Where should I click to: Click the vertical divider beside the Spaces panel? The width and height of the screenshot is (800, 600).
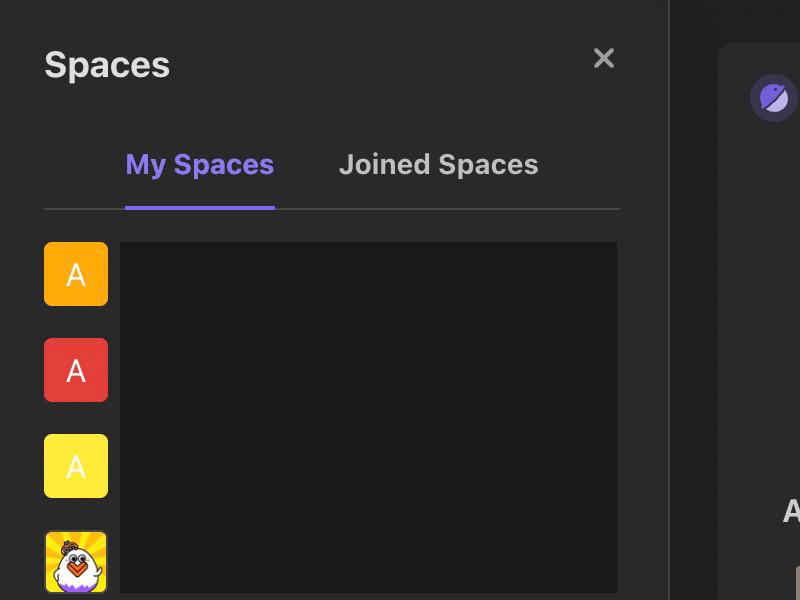[669, 300]
